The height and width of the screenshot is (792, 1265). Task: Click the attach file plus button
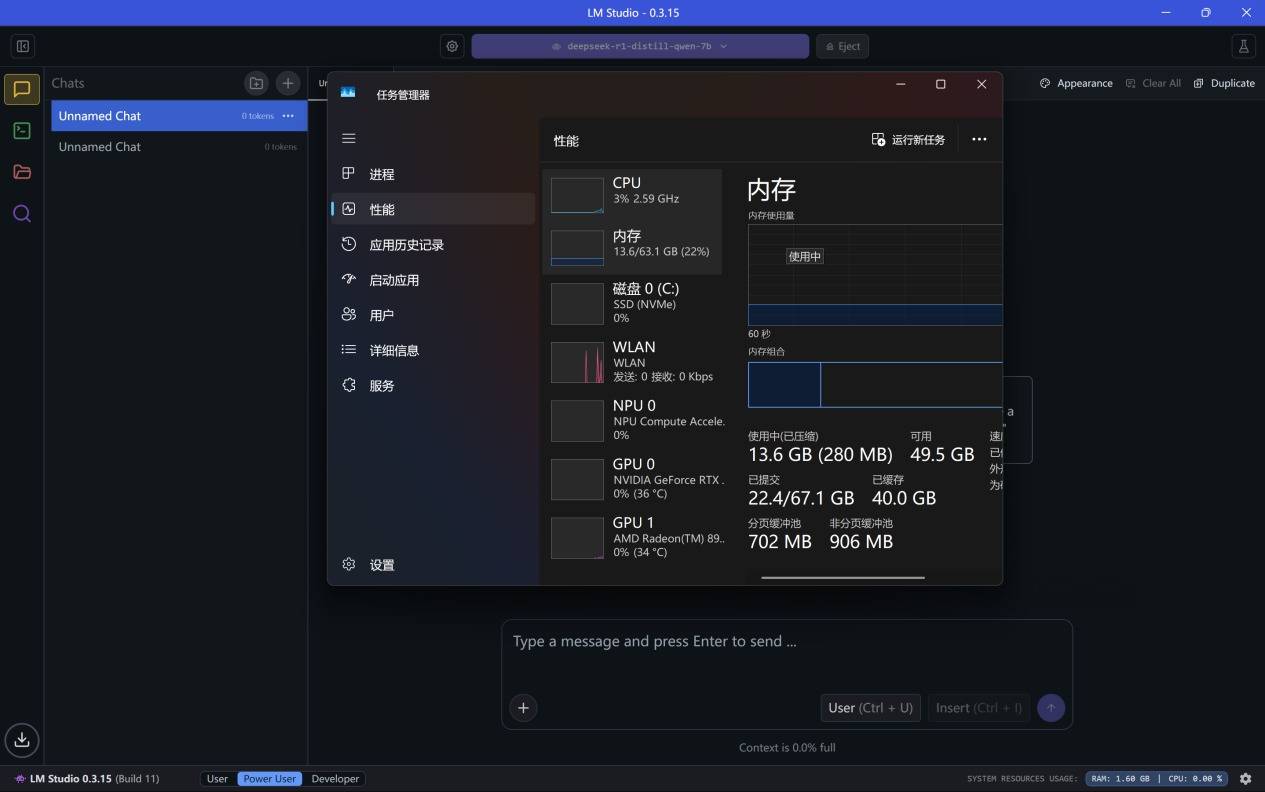[523, 708]
